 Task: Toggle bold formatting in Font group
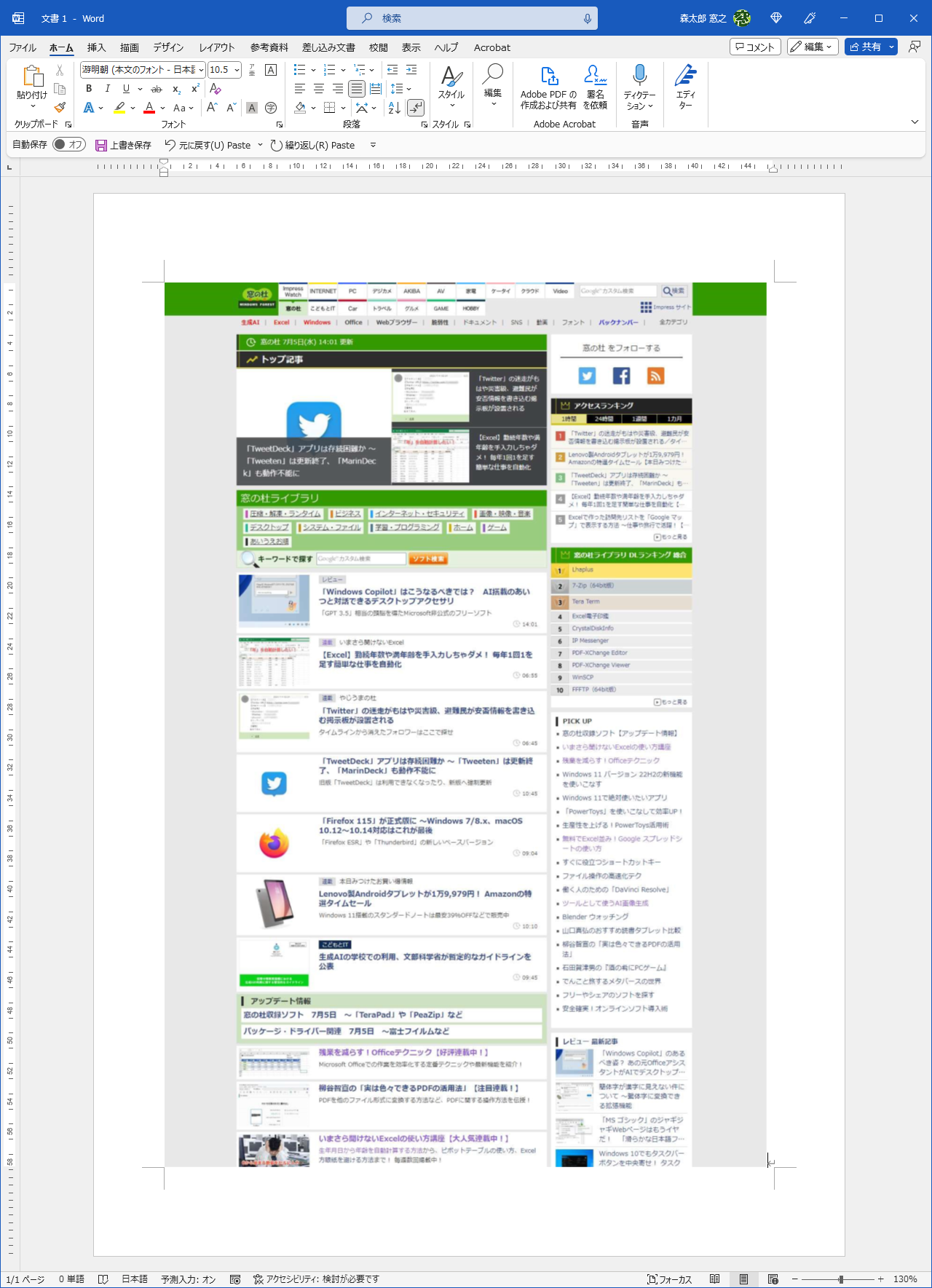[x=89, y=89]
